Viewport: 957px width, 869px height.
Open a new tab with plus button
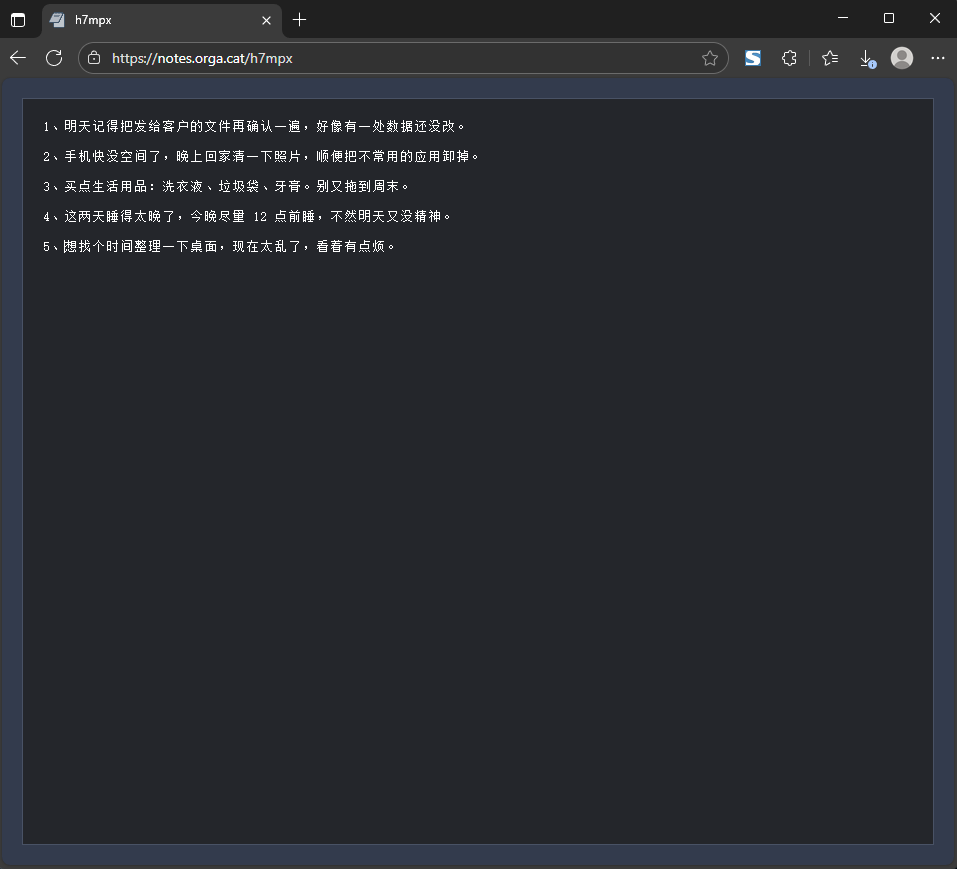click(299, 20)
